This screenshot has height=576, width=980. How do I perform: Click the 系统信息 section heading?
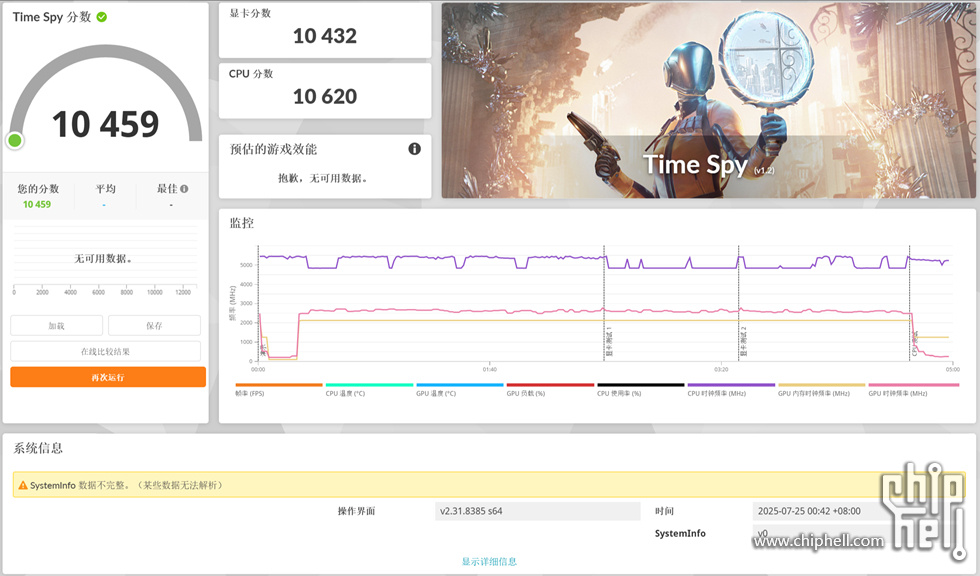(38, 448)
